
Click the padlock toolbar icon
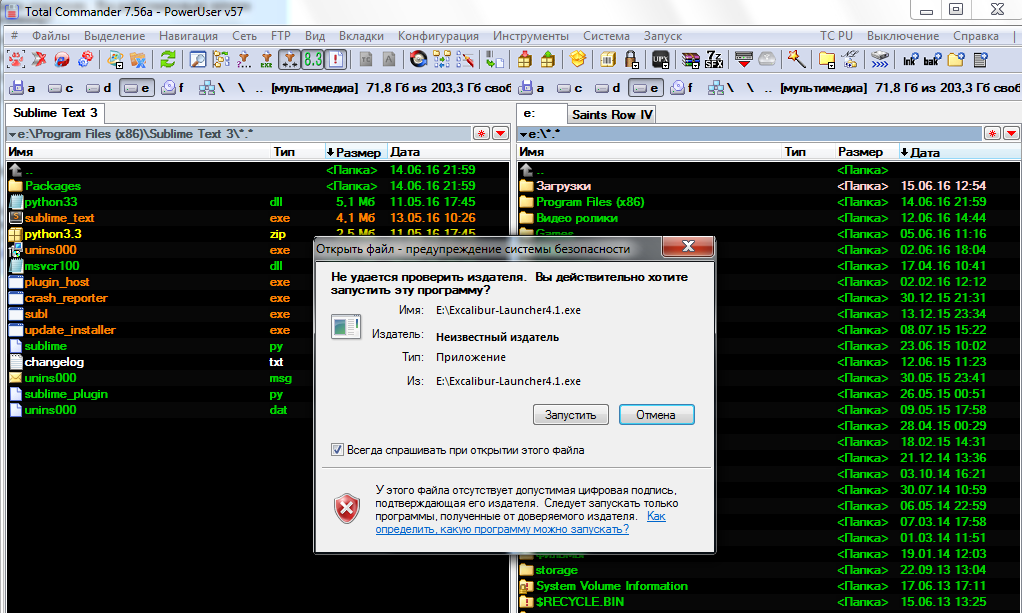[632, 60]
